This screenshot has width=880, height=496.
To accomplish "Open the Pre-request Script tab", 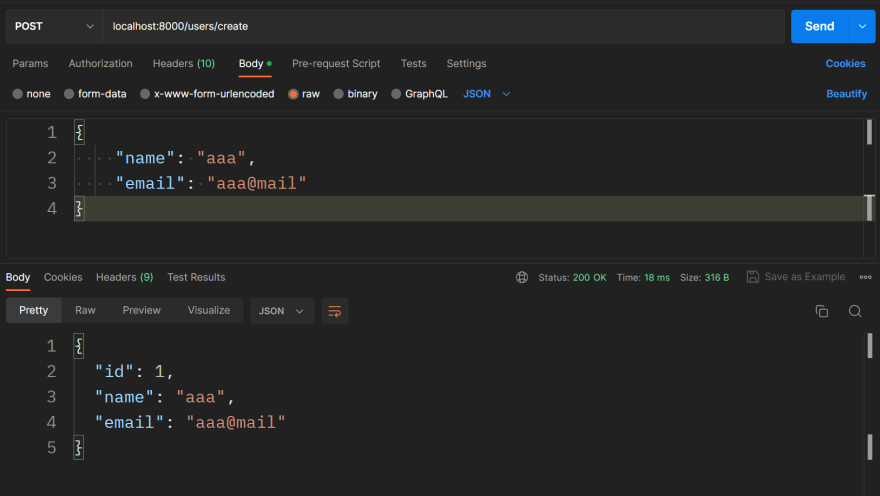I will click(x=336, y=63).
